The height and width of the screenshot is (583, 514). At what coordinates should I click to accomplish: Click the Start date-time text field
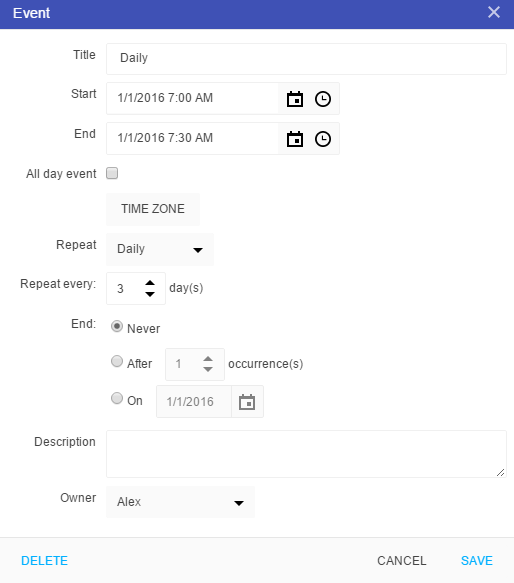click(x=192, y=98)
